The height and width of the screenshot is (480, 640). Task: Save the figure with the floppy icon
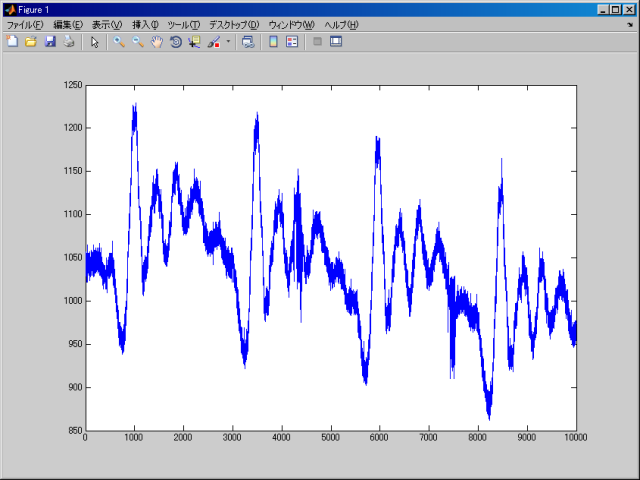49,42
